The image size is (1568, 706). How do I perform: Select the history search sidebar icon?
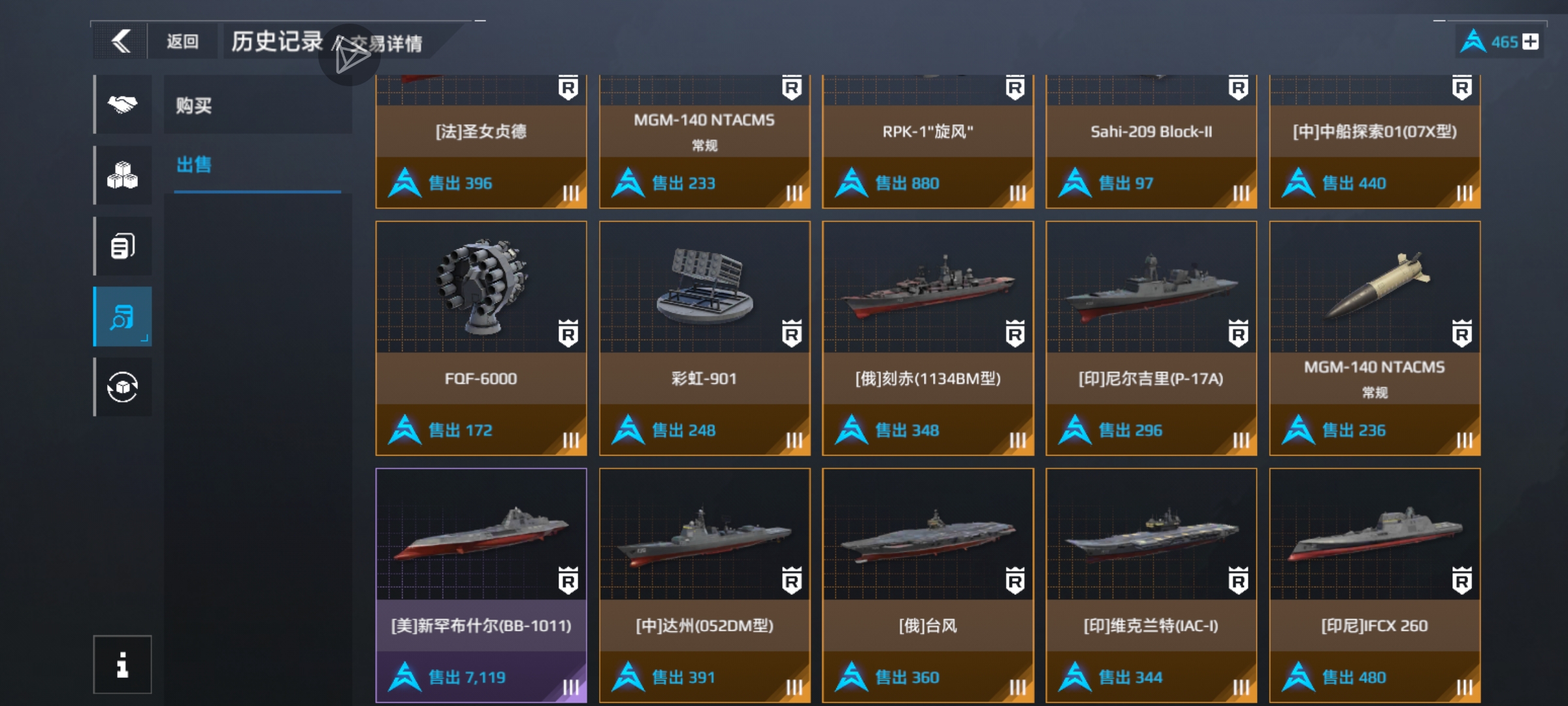click(123, 316)
